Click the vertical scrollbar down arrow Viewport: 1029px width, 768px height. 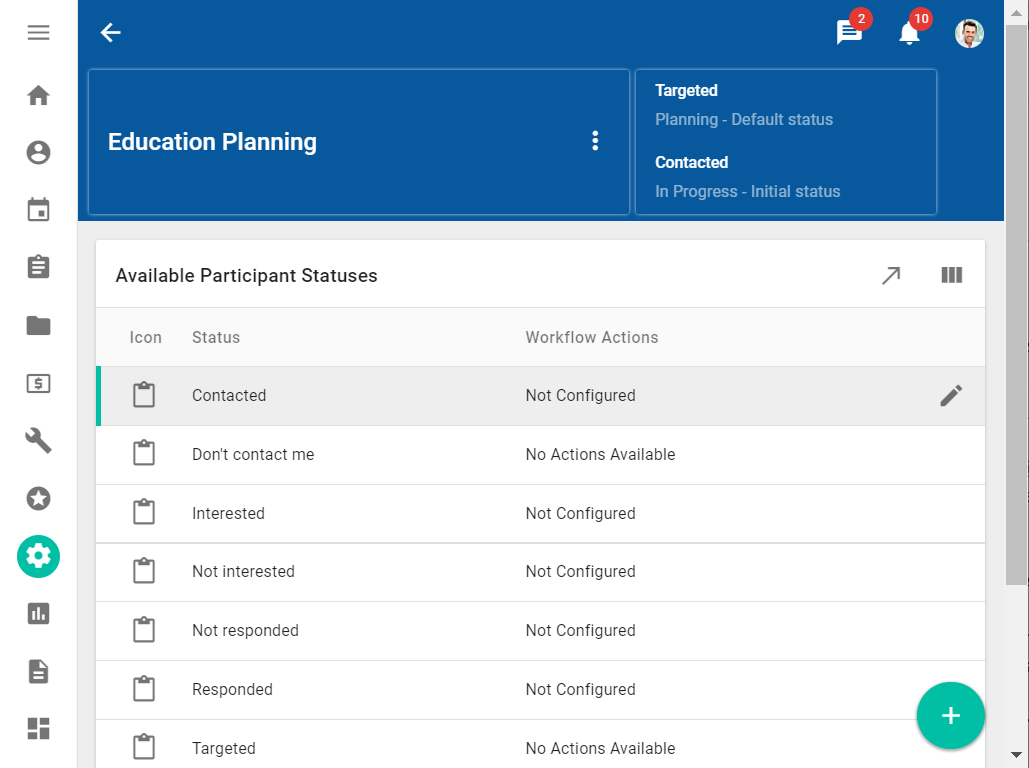coord(1016,755)
